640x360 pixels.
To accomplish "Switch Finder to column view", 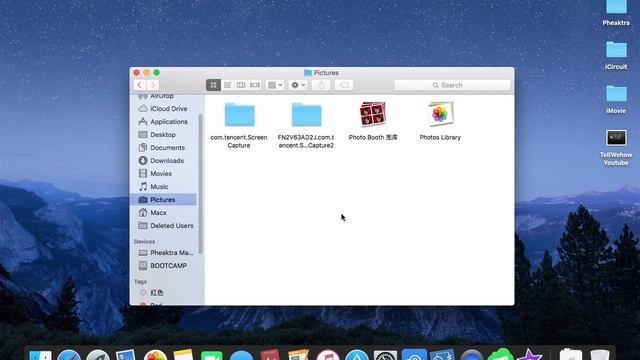I will [x=241, y=85].
